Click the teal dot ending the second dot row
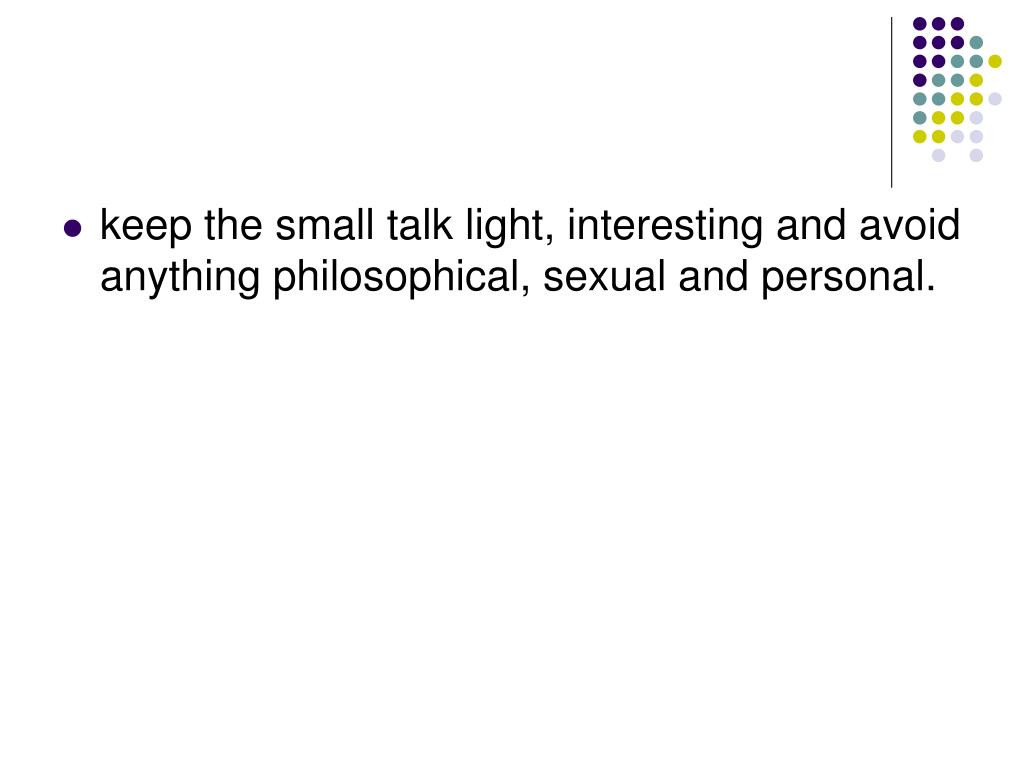This screenshot has height=768, width=1024. coord(976,43)
